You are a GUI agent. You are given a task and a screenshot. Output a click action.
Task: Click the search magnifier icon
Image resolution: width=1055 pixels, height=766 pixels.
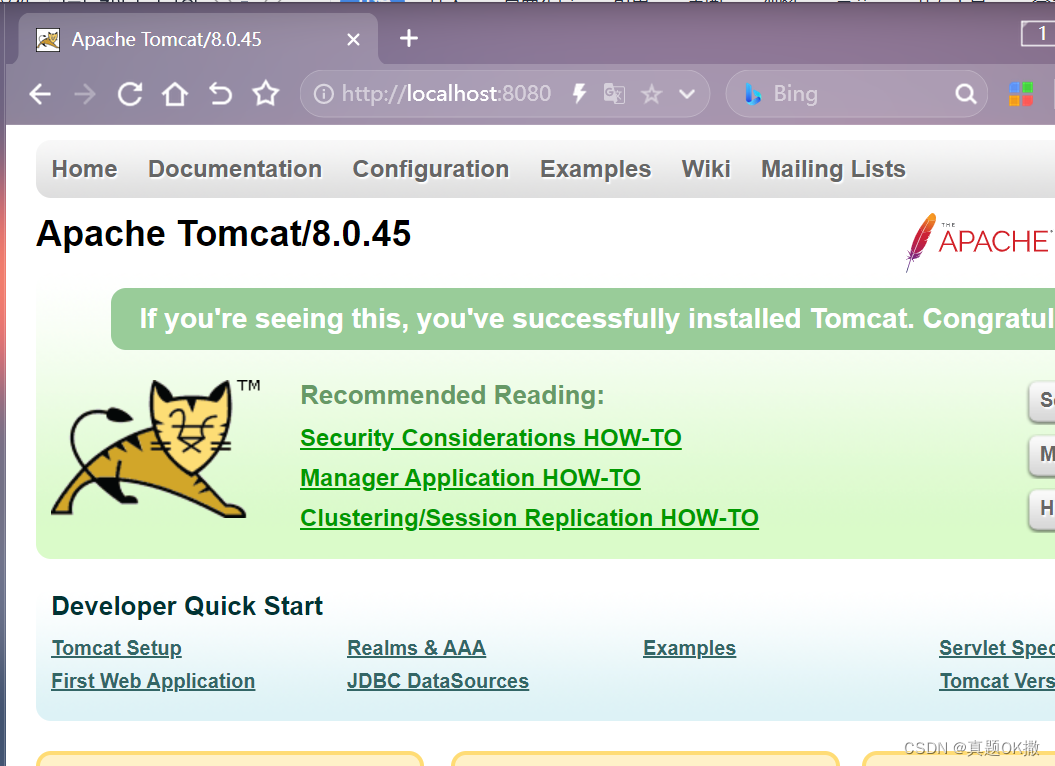pyautogui.click(x=966, y=94)
